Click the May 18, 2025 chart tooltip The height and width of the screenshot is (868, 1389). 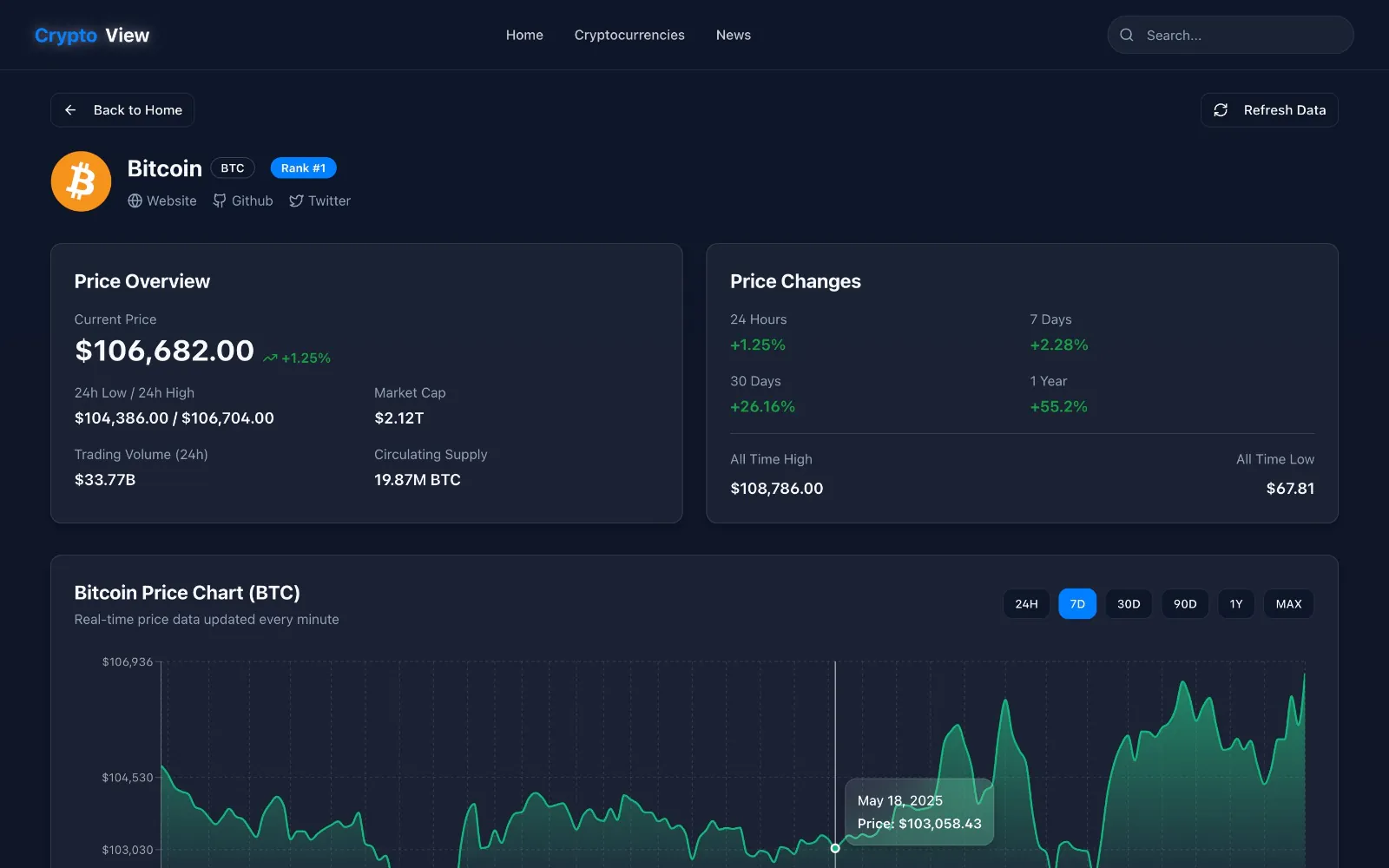(x=919, y=812)
